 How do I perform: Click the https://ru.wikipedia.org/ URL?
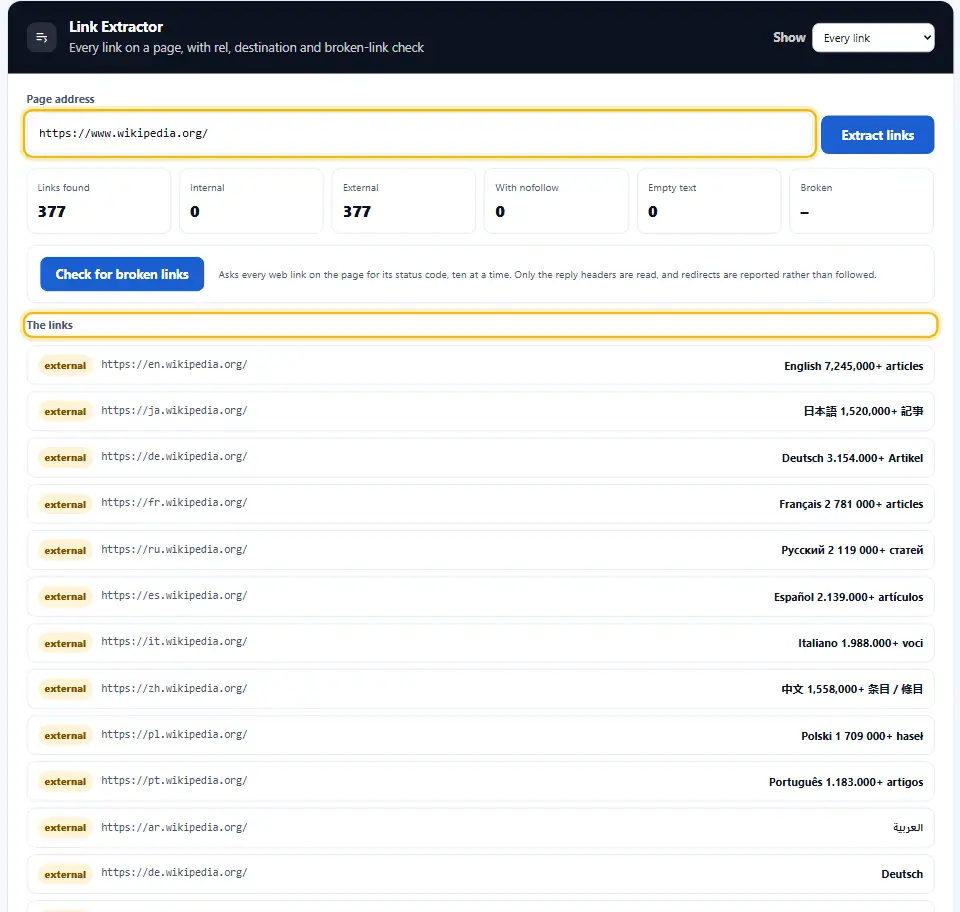point(174,550)
